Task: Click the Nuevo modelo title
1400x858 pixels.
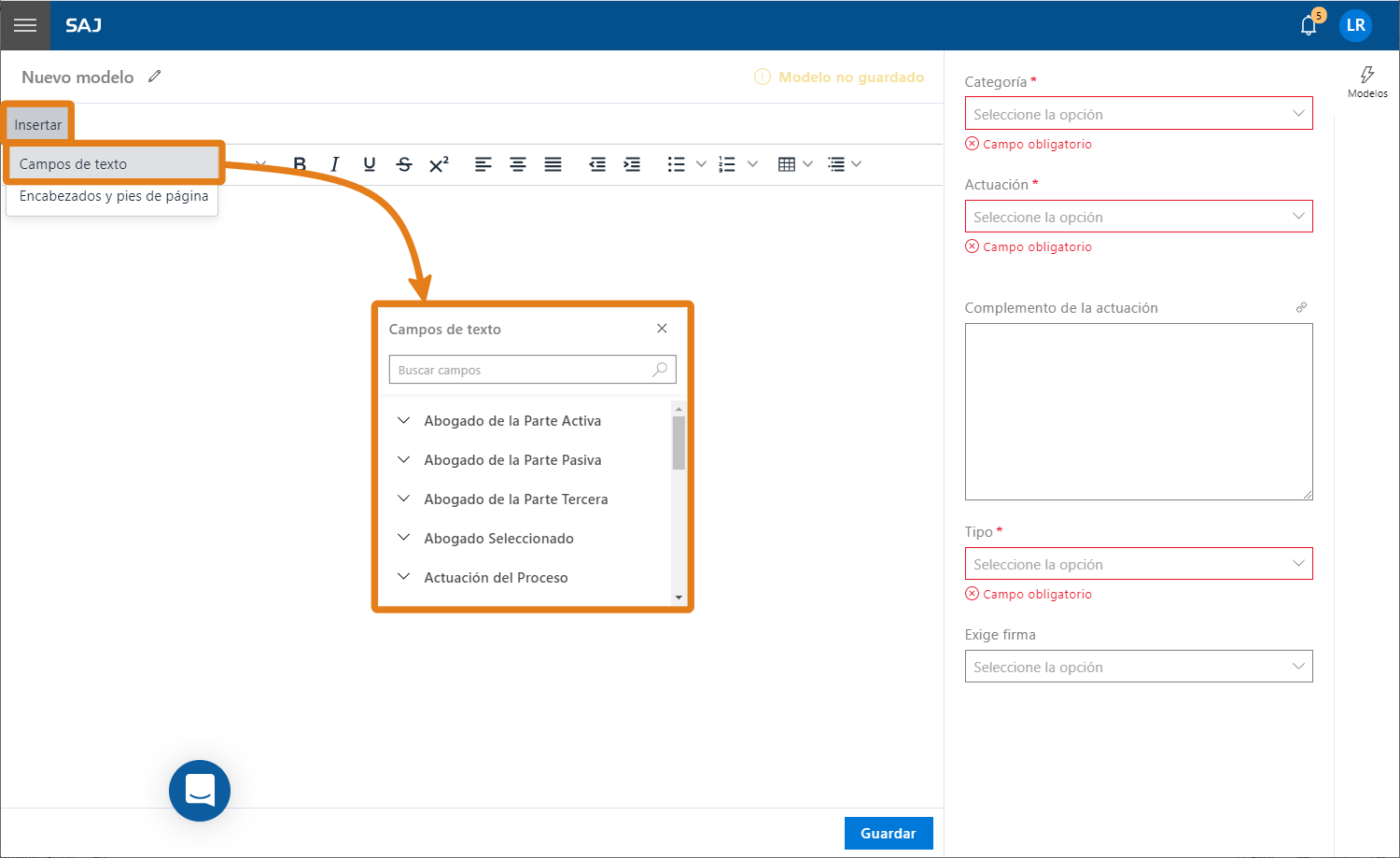Action: point(77,77)
